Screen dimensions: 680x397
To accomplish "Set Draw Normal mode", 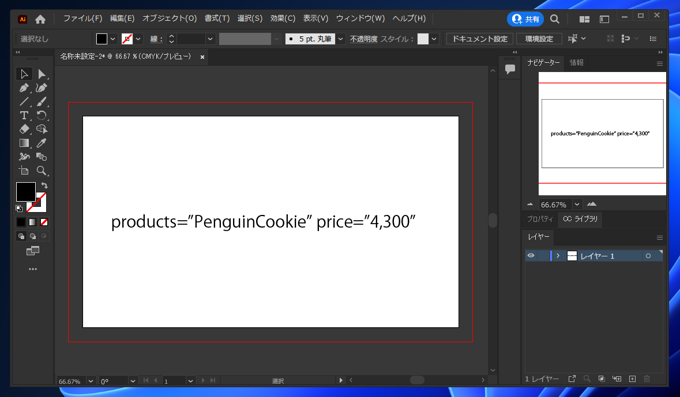I will pyautogui.click(x=21, y=236).
